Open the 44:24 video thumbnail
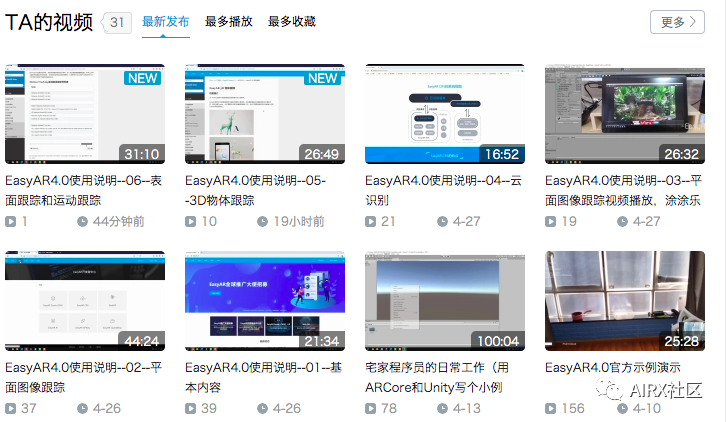Screen dimensions: 726x422 85,301
